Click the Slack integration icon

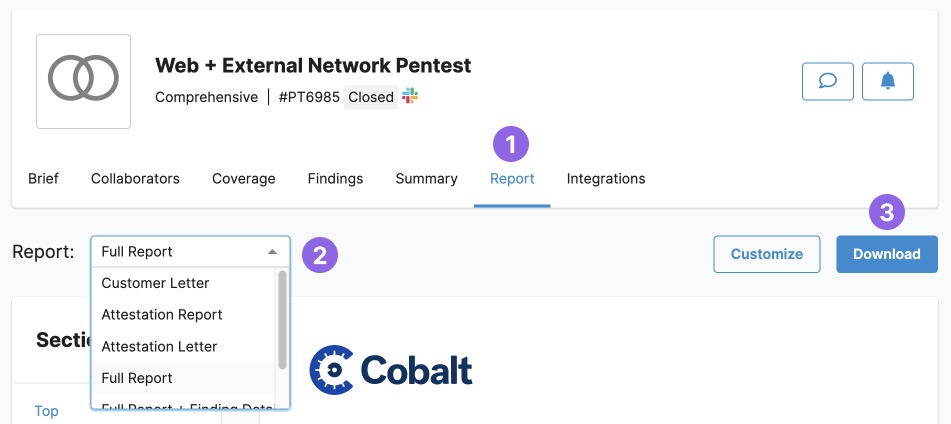point(410,96)
